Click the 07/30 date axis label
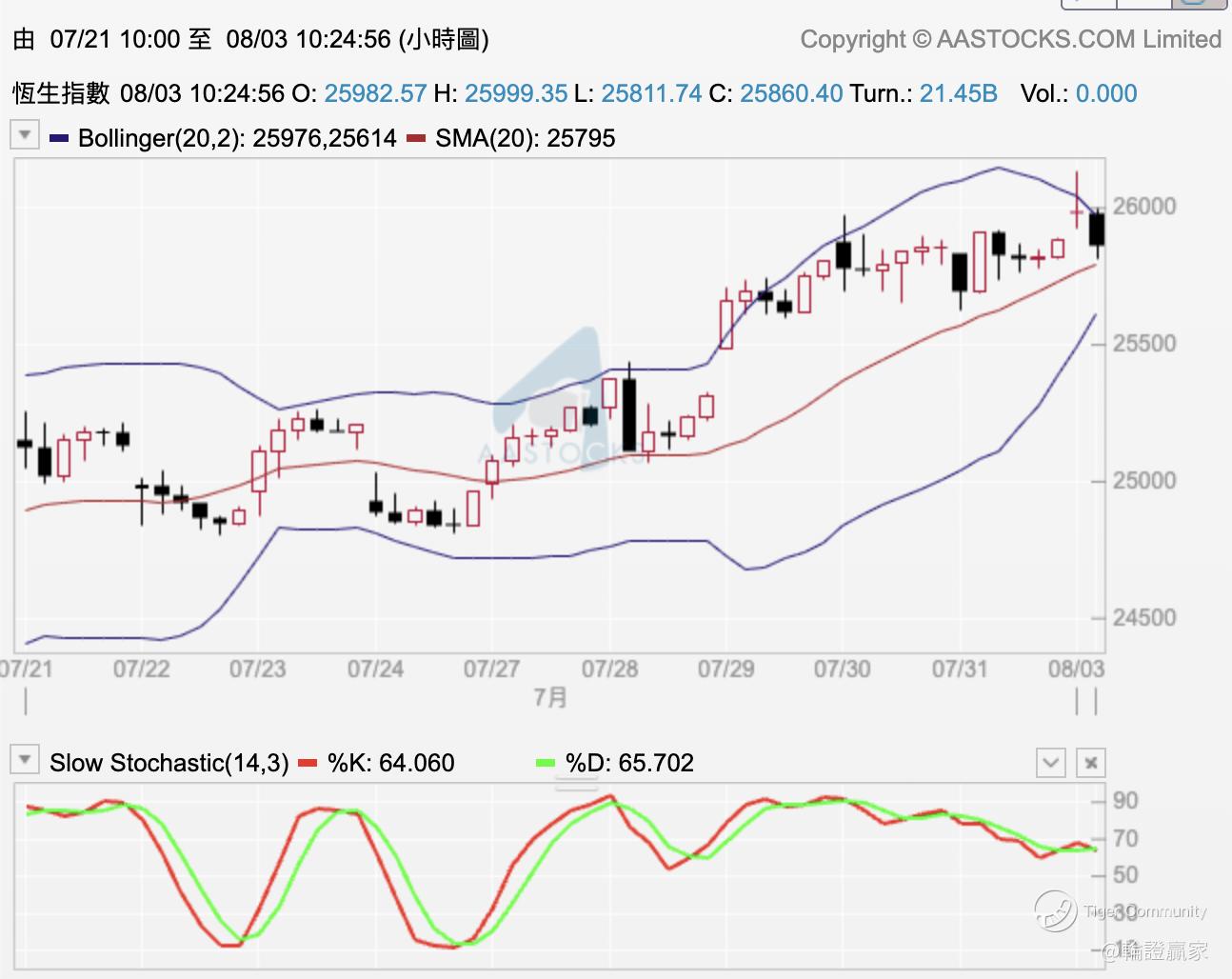The width and height of the screenshot is (1232, 979). click(843, 669)
